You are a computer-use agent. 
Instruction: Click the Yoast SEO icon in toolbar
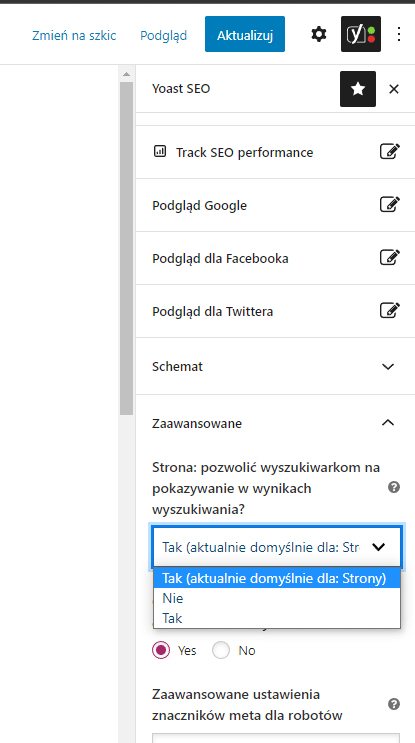coord(361,34)
